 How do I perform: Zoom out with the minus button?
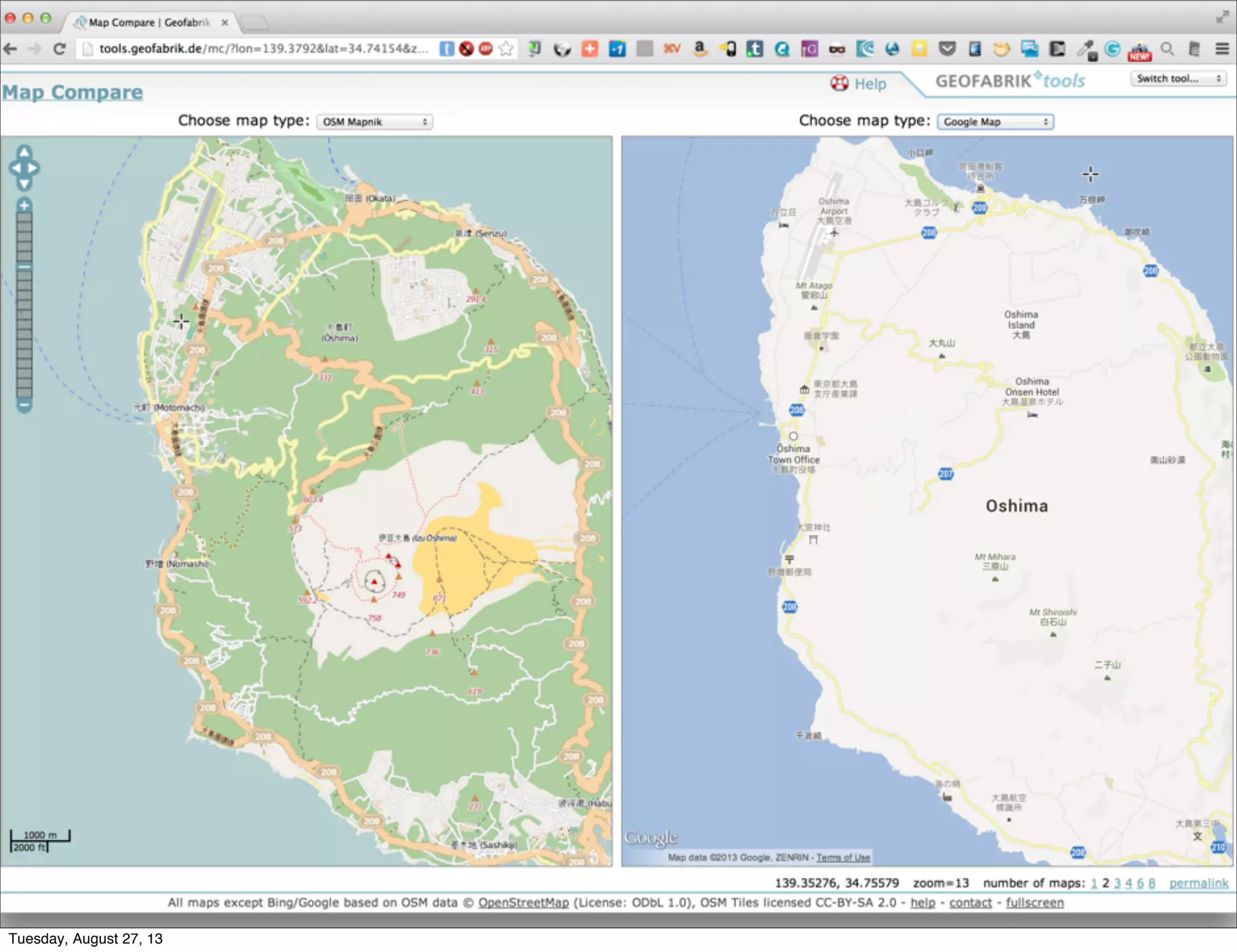point(24,405)
